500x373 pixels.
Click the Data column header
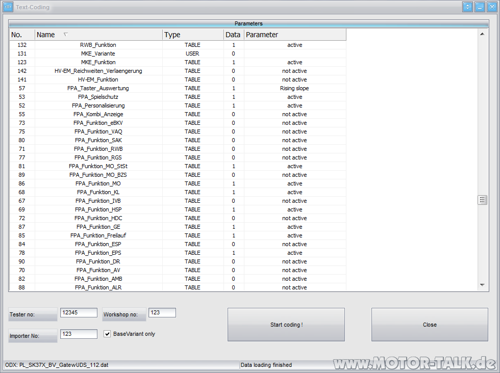pos(233,35)
